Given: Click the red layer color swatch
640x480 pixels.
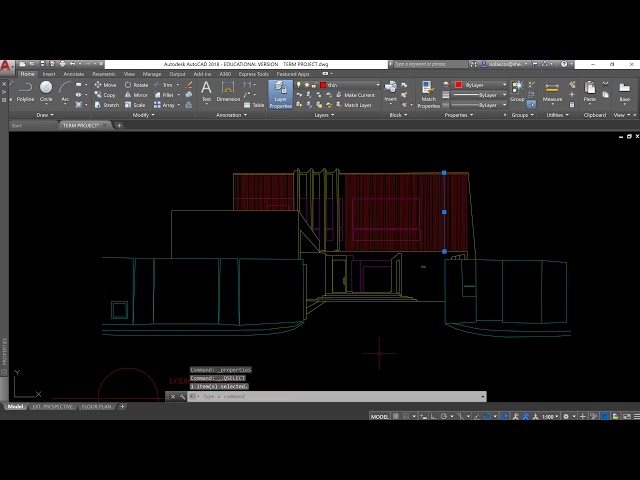Looking at the screenshot, I should [323, 85].
